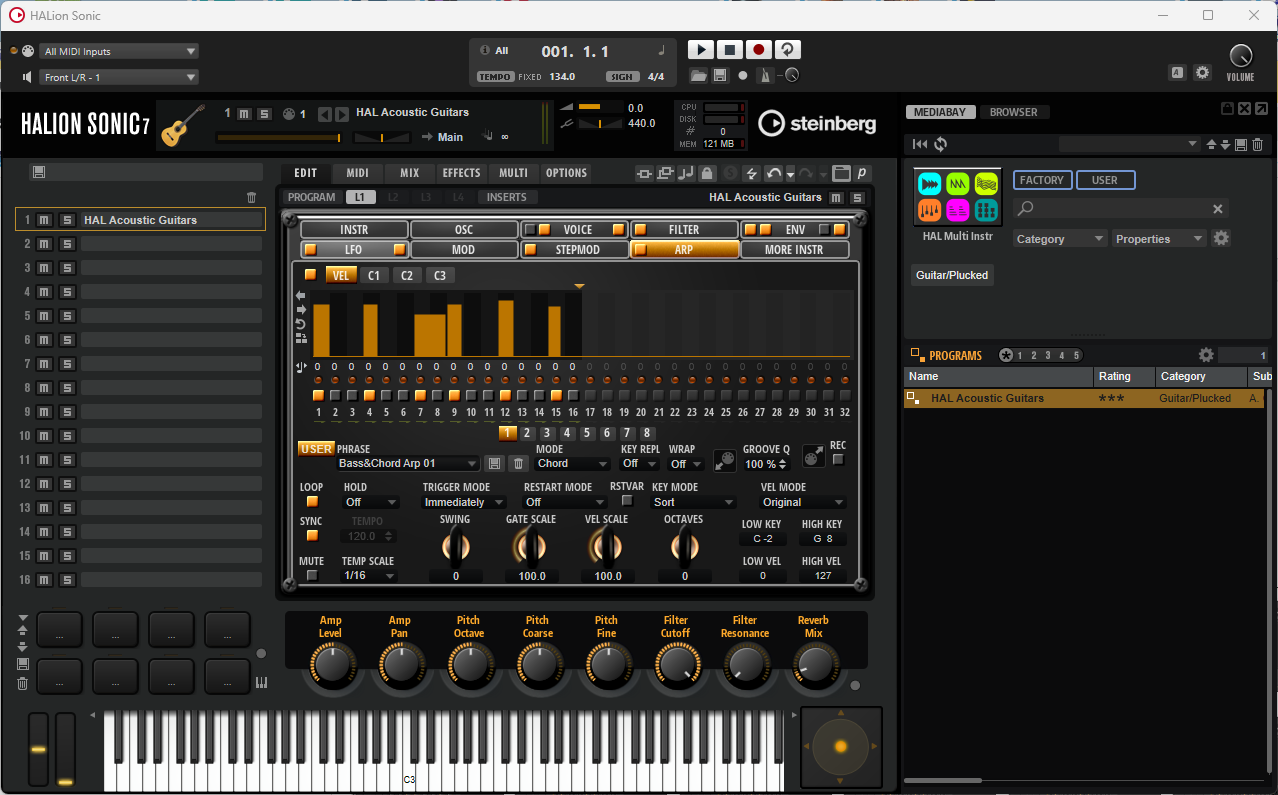
Task: Refresh MediaBay results icon
Action: pyautogui.click(x=941, y=145)
